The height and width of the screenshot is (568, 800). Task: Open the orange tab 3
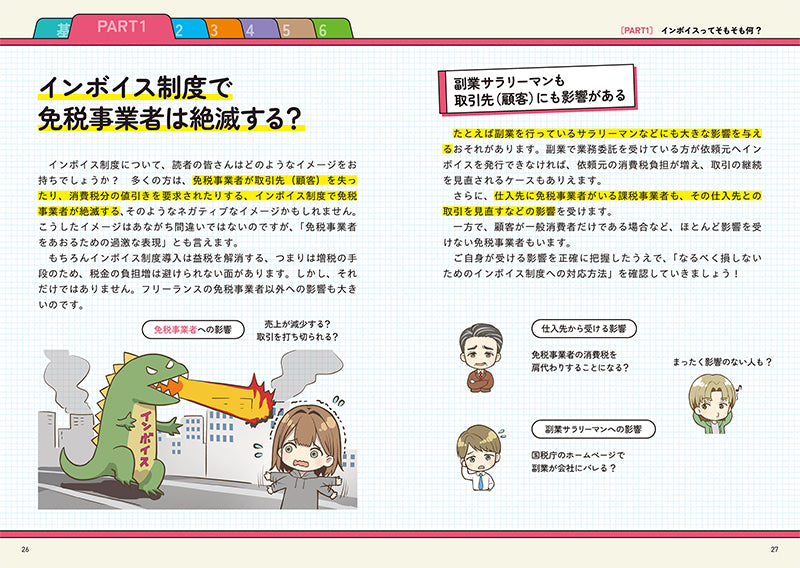215,29
